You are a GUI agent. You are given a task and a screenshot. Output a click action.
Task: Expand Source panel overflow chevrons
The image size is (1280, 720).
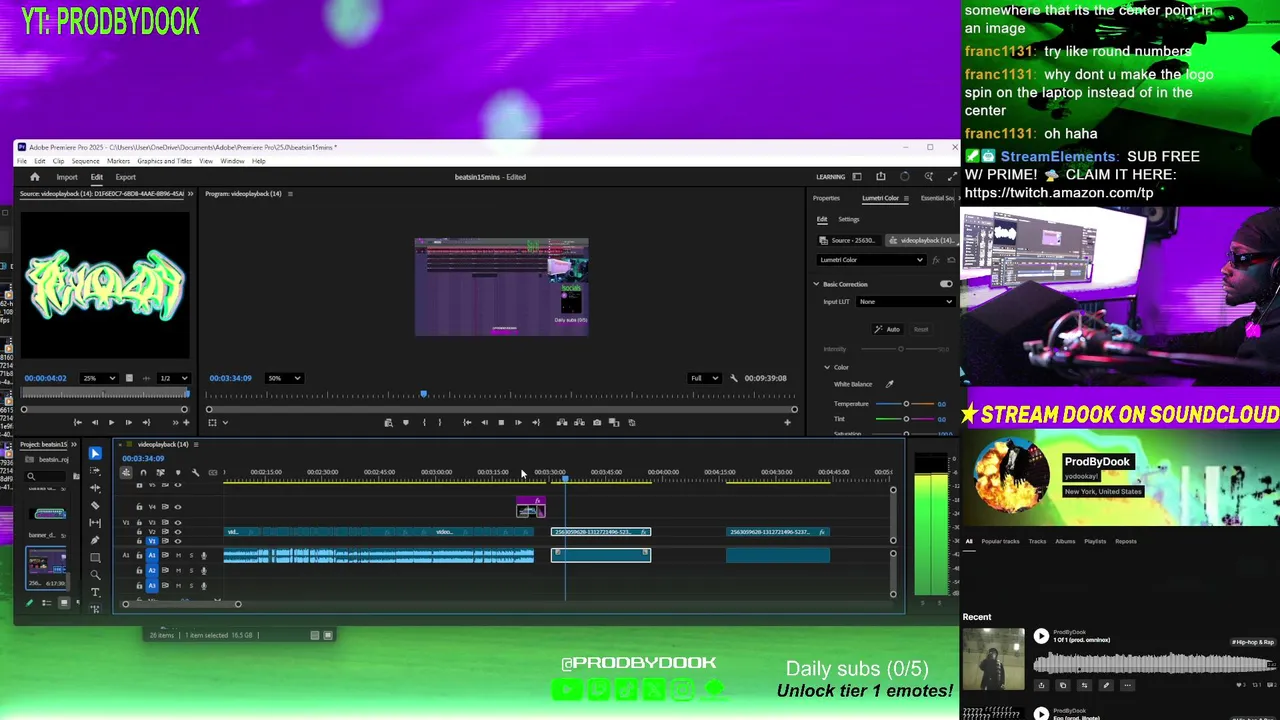[190, 193]
